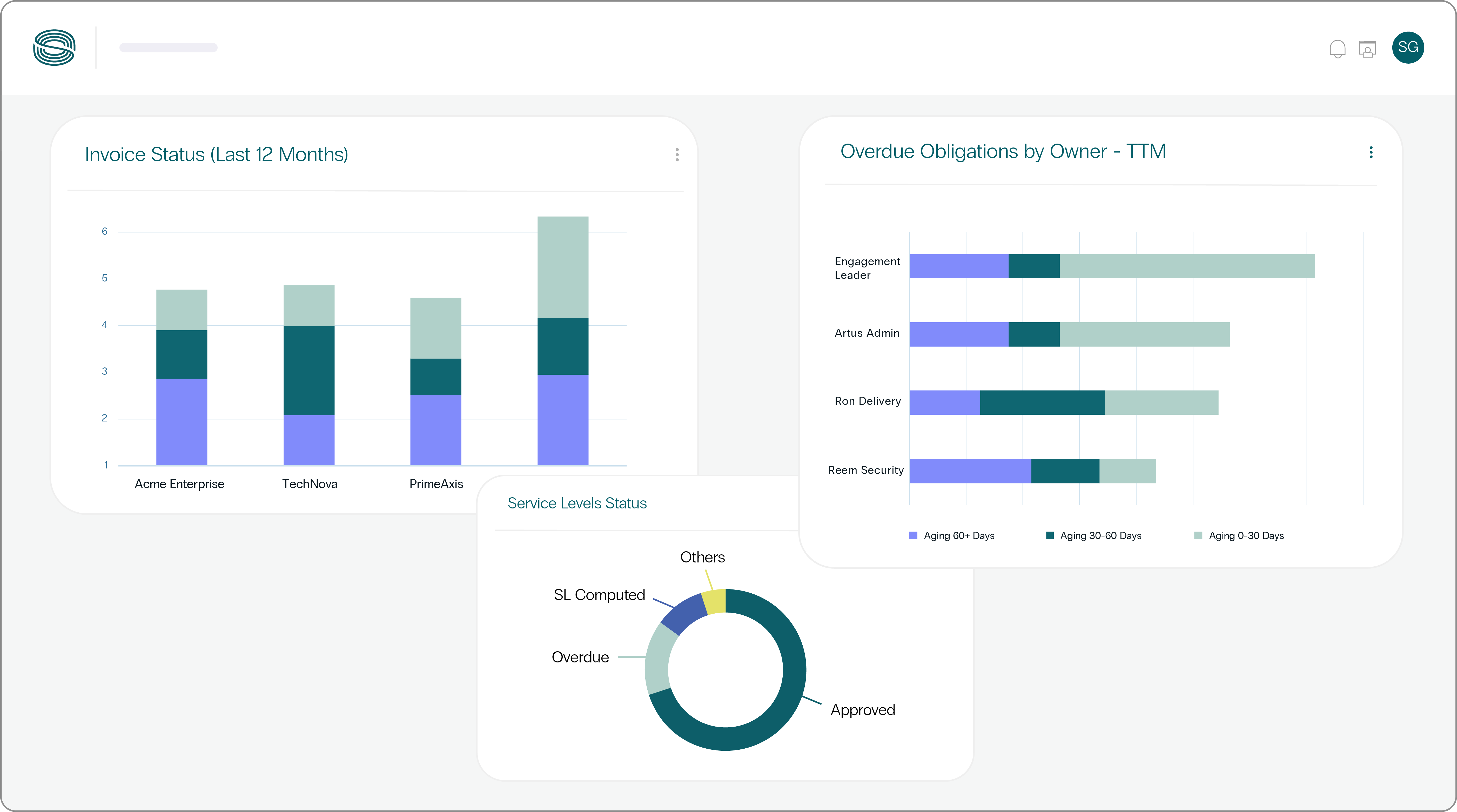Viewport: 1457px width, 812px height.
Task: Open notifications via the bell icon
Action: 1338,48
